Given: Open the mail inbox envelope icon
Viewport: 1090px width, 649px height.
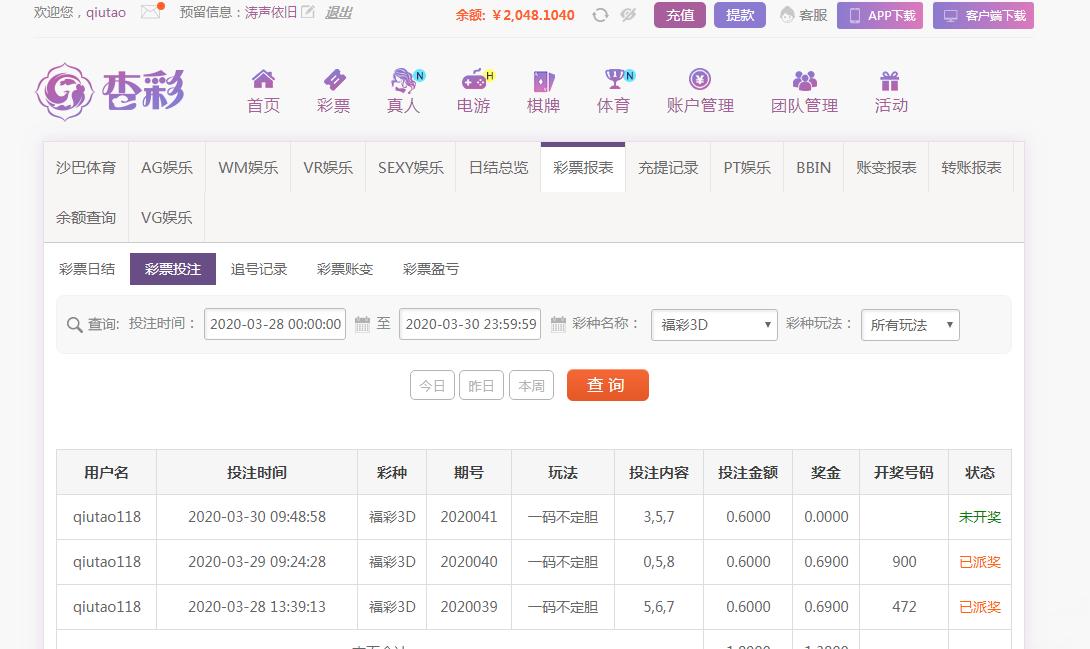Looking at the screenshot, I should click(x=151, y=13).
